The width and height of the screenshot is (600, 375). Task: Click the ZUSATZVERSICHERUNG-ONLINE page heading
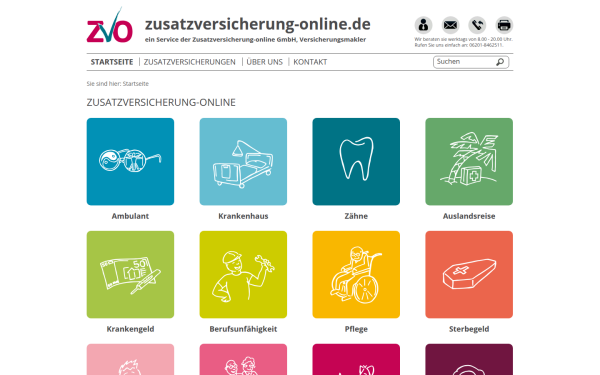(161, 103)
